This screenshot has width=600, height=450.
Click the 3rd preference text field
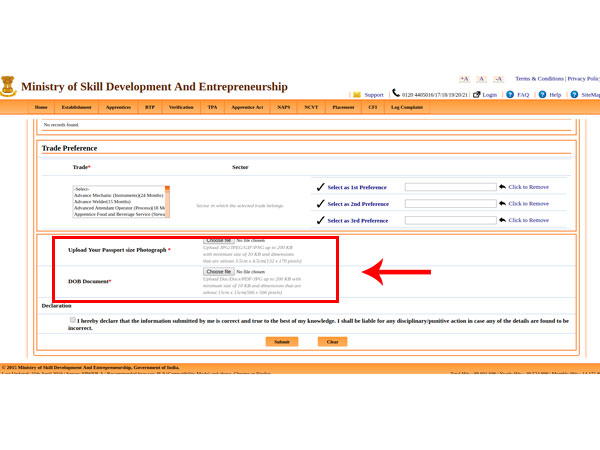[450, 220]
